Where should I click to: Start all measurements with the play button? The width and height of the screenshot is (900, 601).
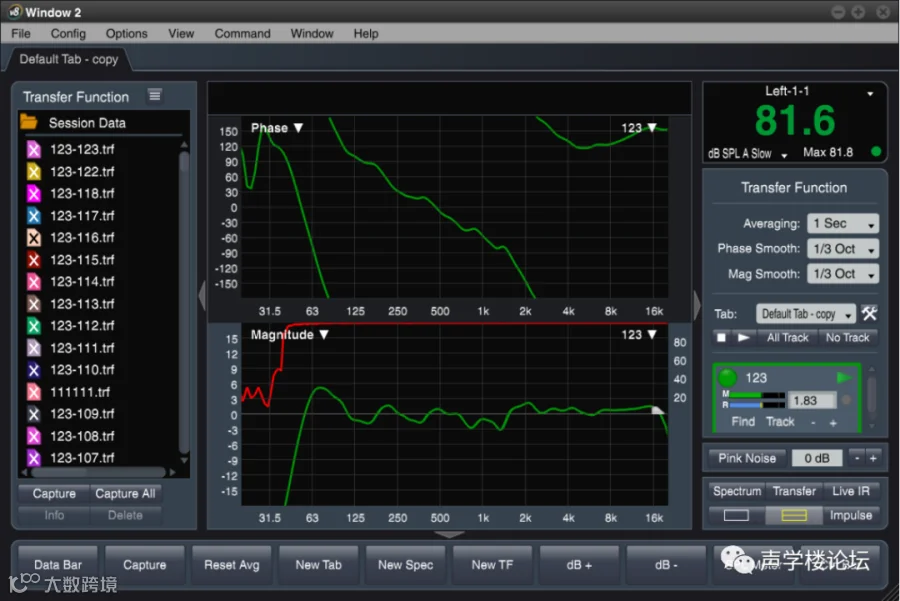tap(743, 338)
